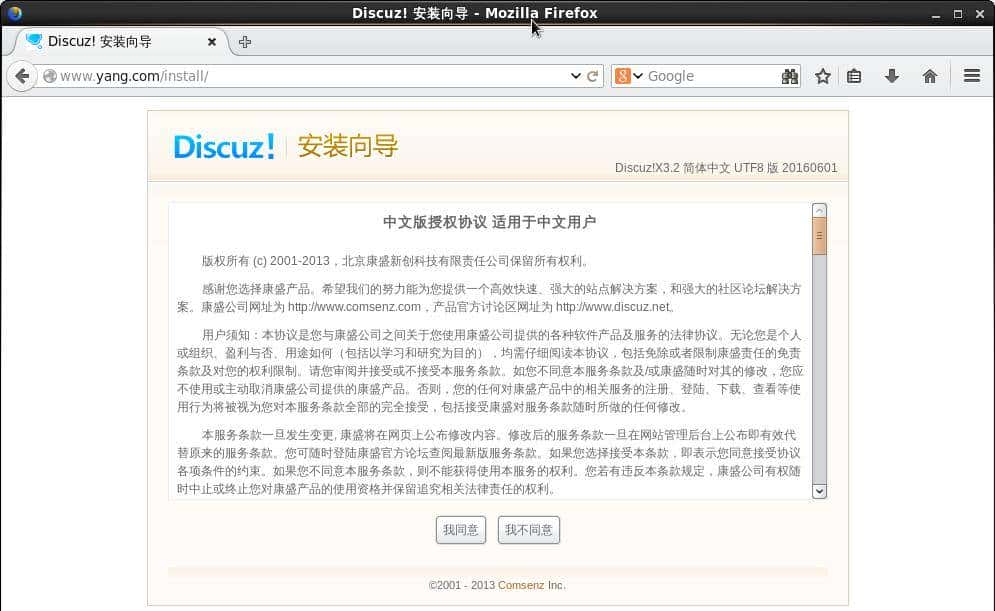Click the back navigation arrow

[21, 75]
